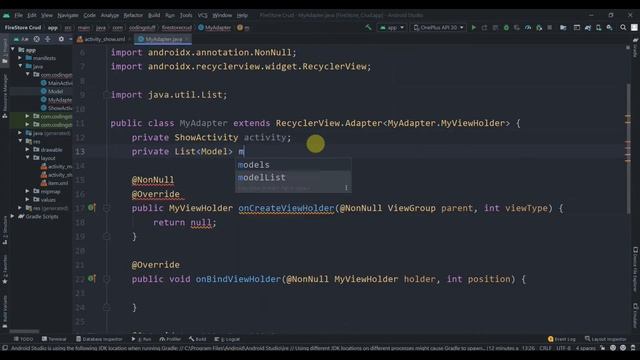This screenshot has height=360, width=640.
Task: Expand the values folder
Action: [27, 200]
